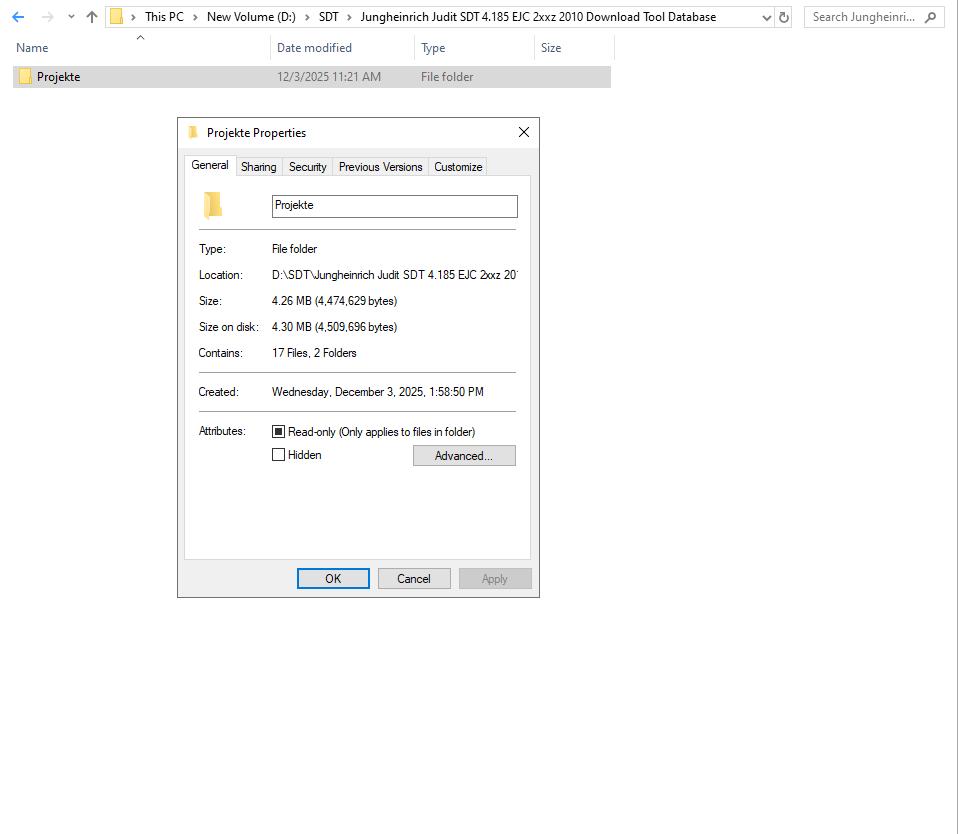Go up one folder level arrow
958x834 pixels.
(x=92, y=17)
